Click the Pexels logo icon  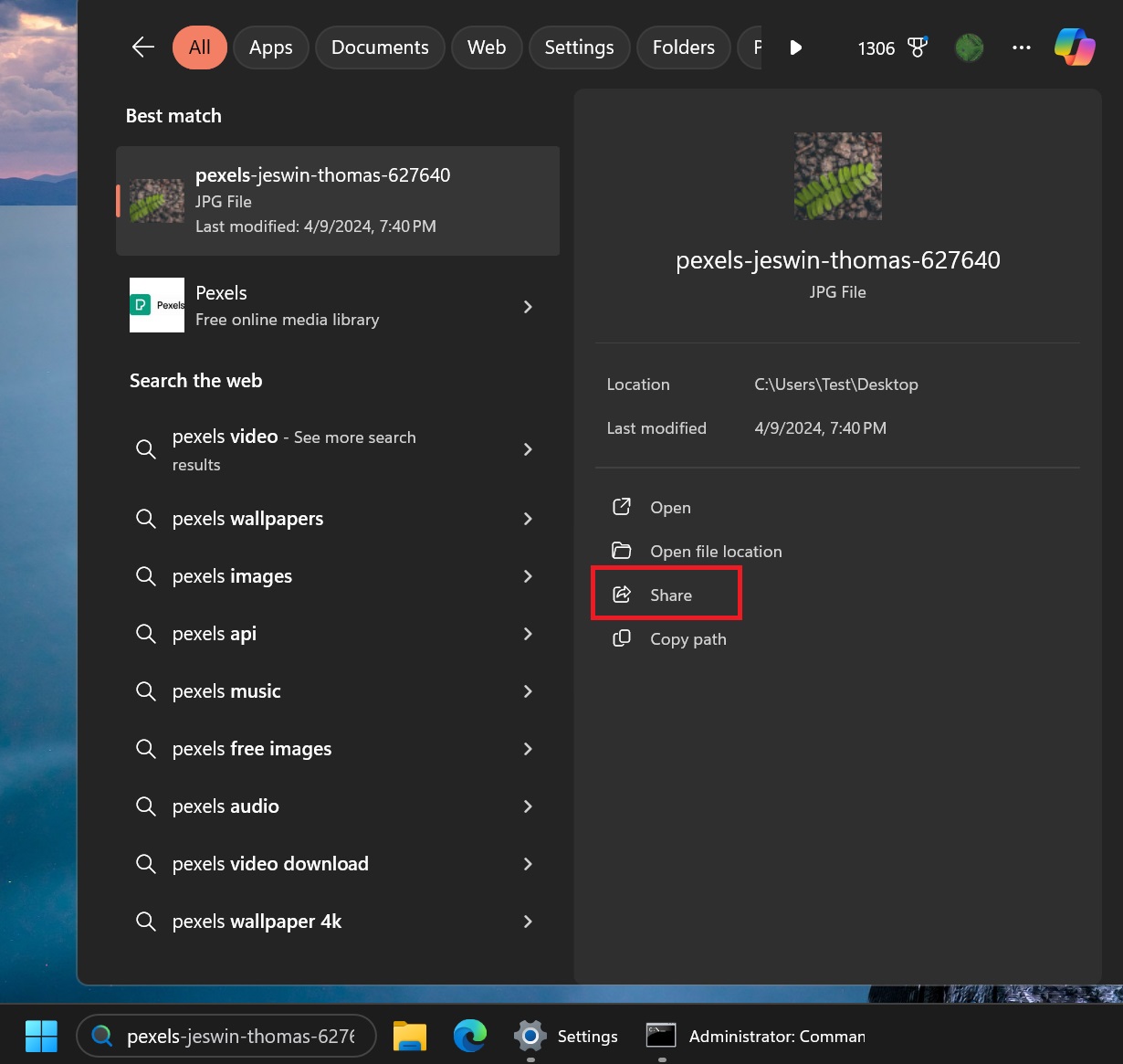157,305
